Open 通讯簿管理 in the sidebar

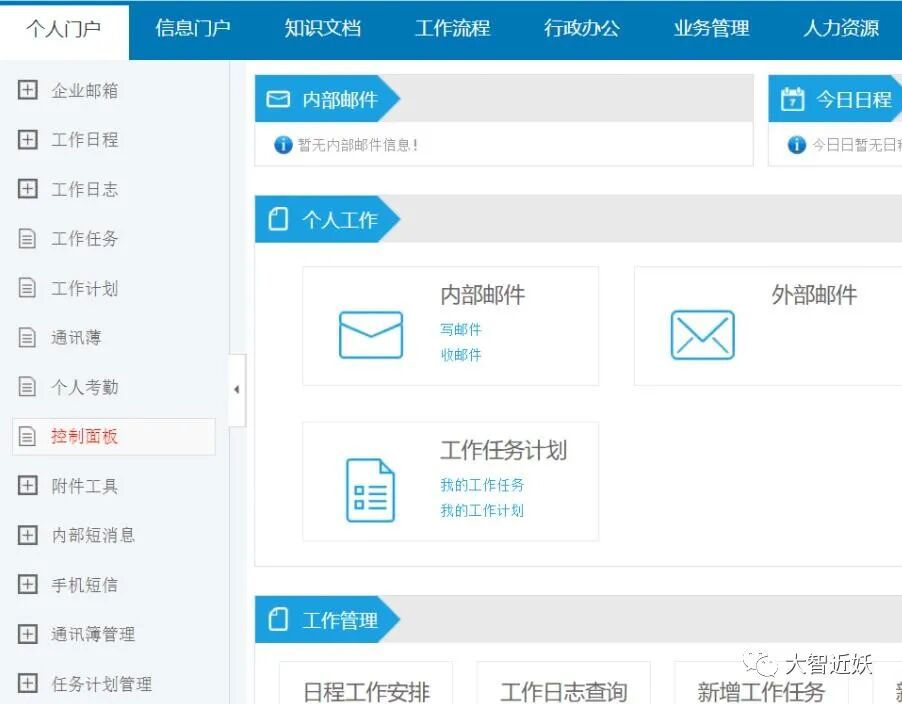93,634
